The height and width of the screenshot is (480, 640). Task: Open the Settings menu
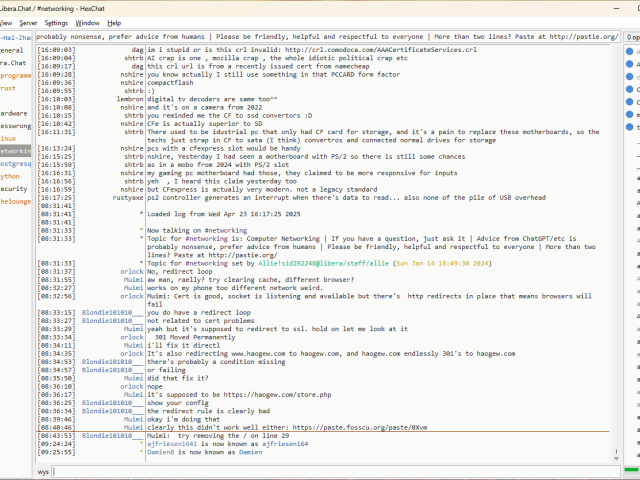tap(56, 22)
